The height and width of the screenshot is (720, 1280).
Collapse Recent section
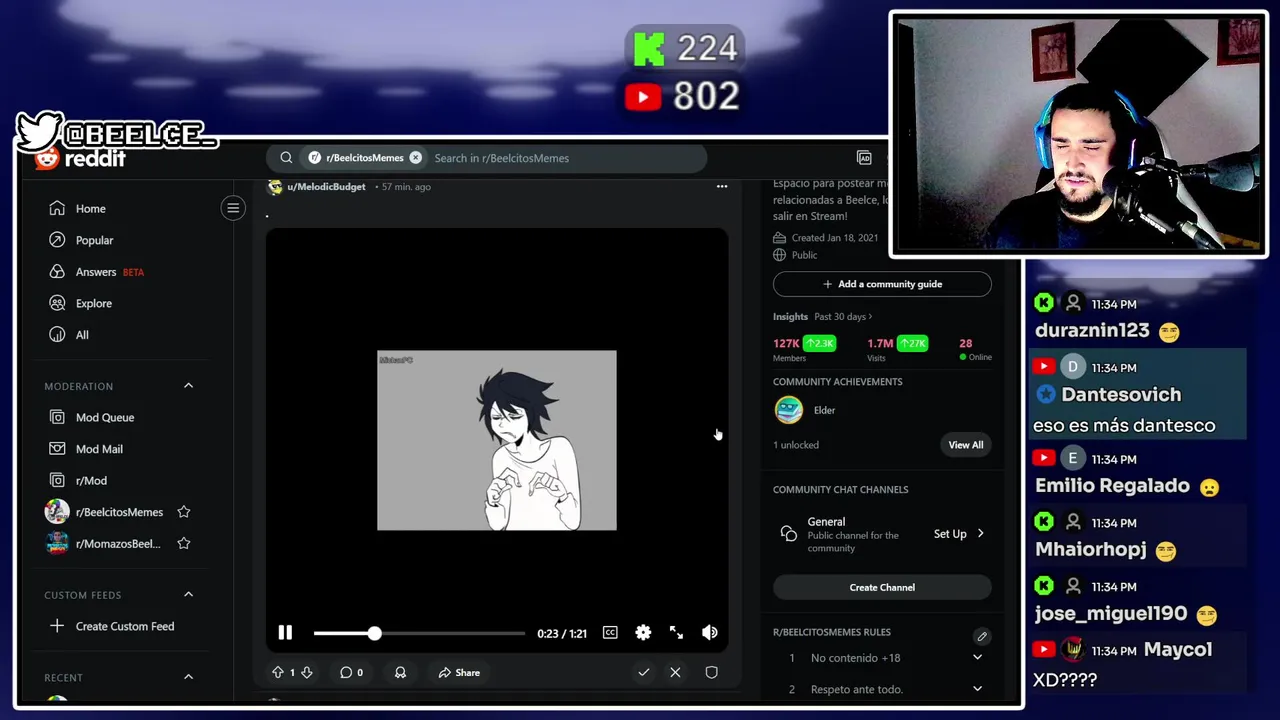(x=188, y=677)
